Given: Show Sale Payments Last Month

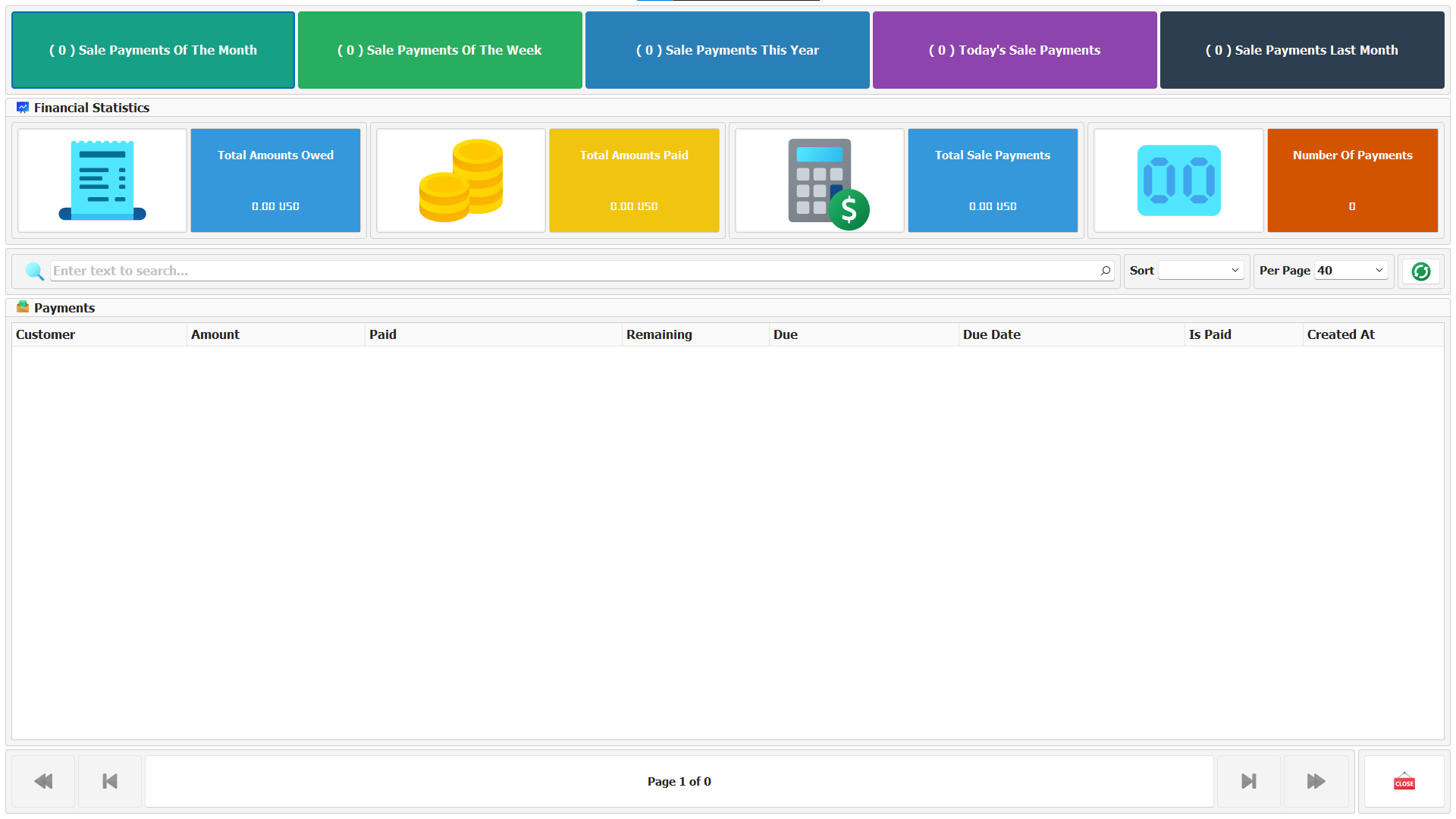Looking at the screenshot, I should pyautogui.click(x=1301, y=50).
